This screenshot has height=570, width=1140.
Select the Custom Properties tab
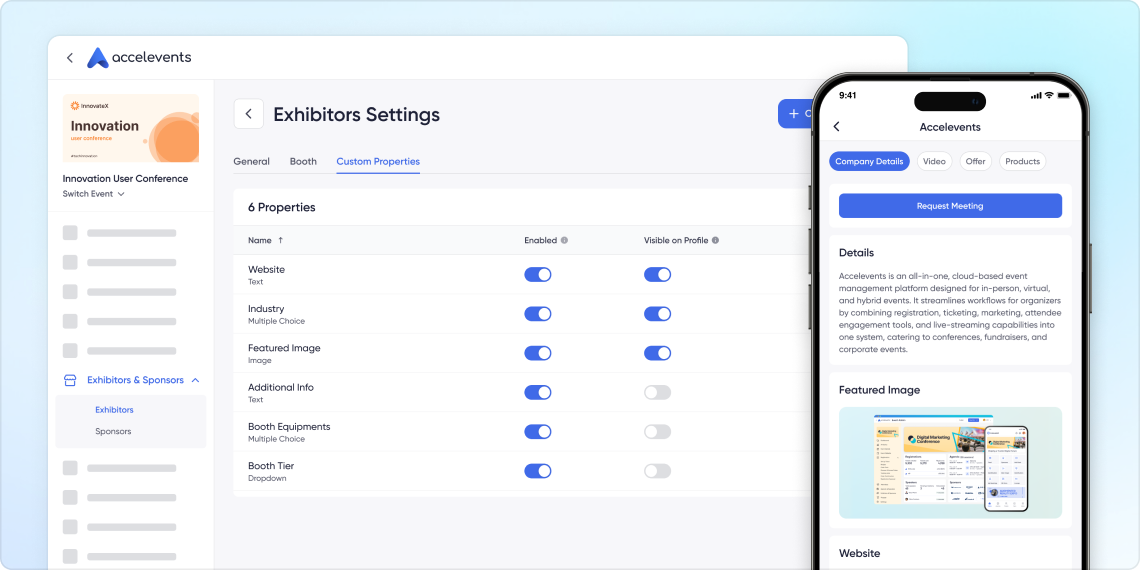[378, 161]
